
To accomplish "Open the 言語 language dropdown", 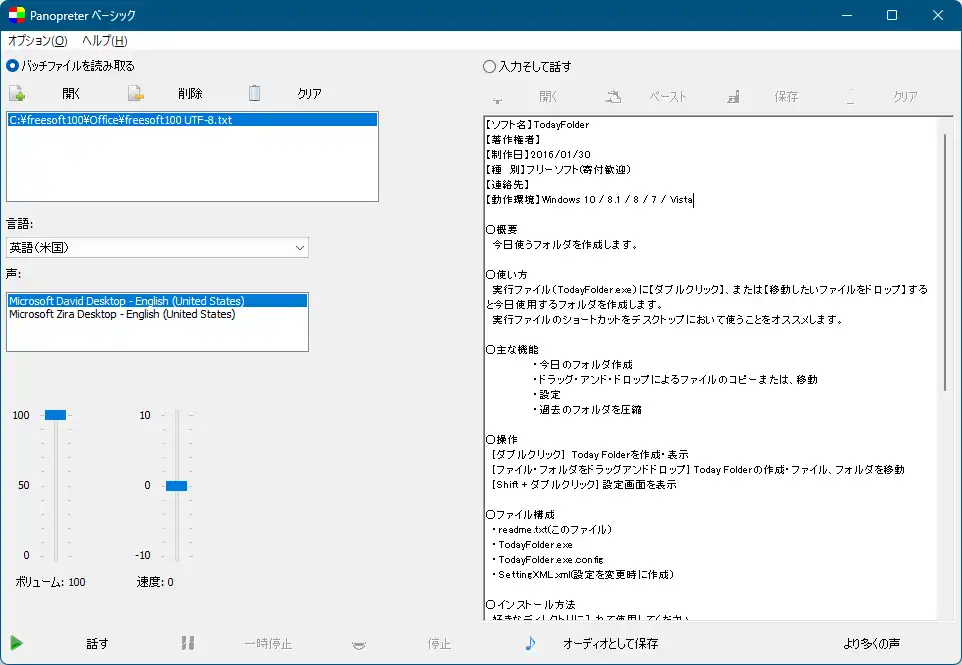I will pos(157,247).
